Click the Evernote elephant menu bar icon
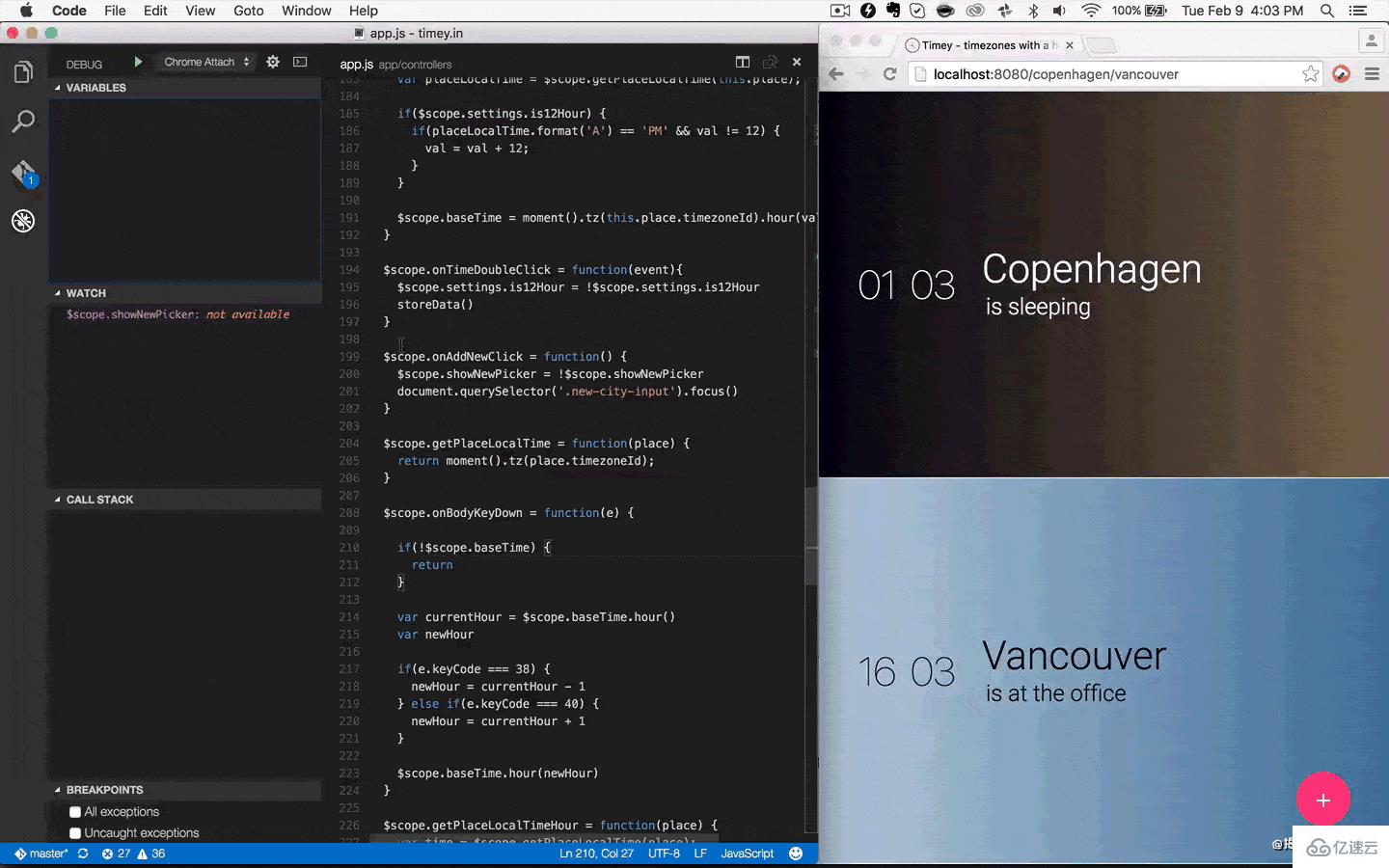1389x868 pixels. pos(893,11)
